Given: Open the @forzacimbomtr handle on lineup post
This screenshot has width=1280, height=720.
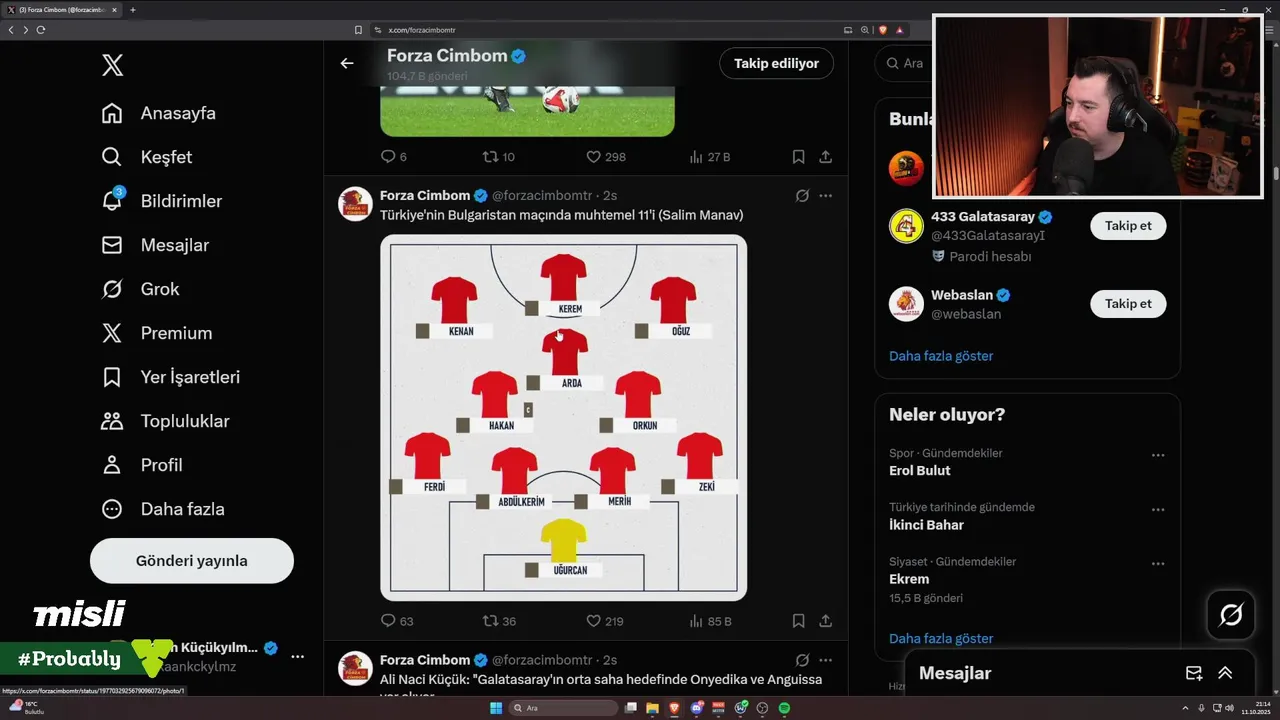Looking at the screenshot, I should (x=542, y=196).
